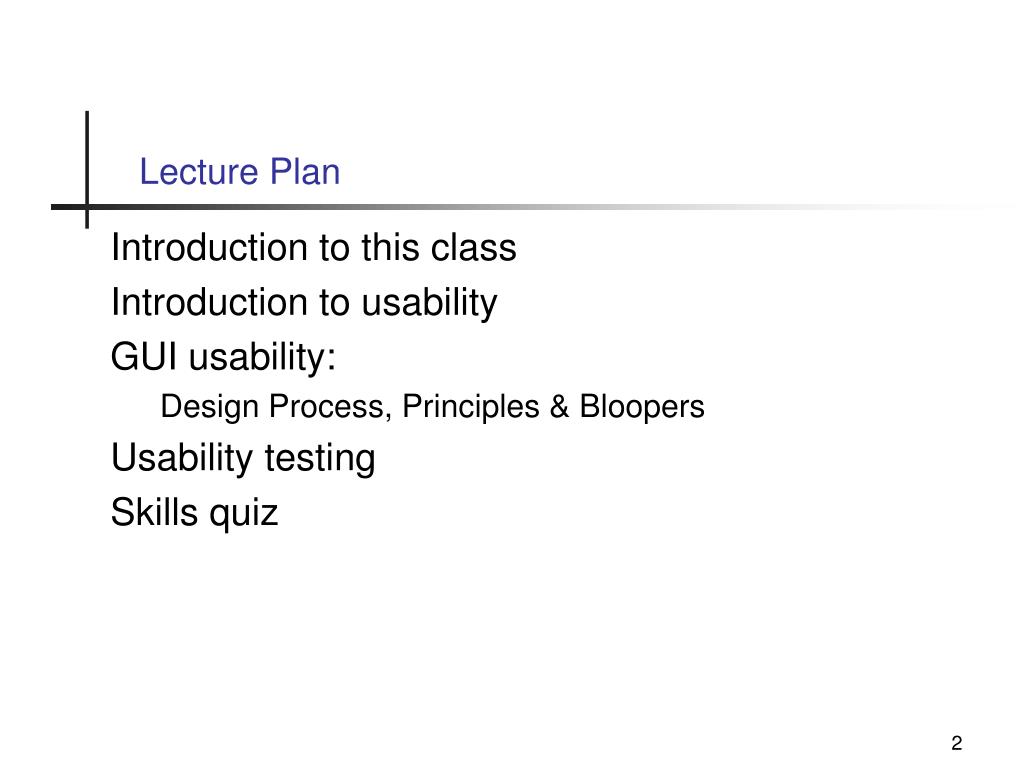
Task: Select the Introduction to this class line
Action: tap(313, 248)
